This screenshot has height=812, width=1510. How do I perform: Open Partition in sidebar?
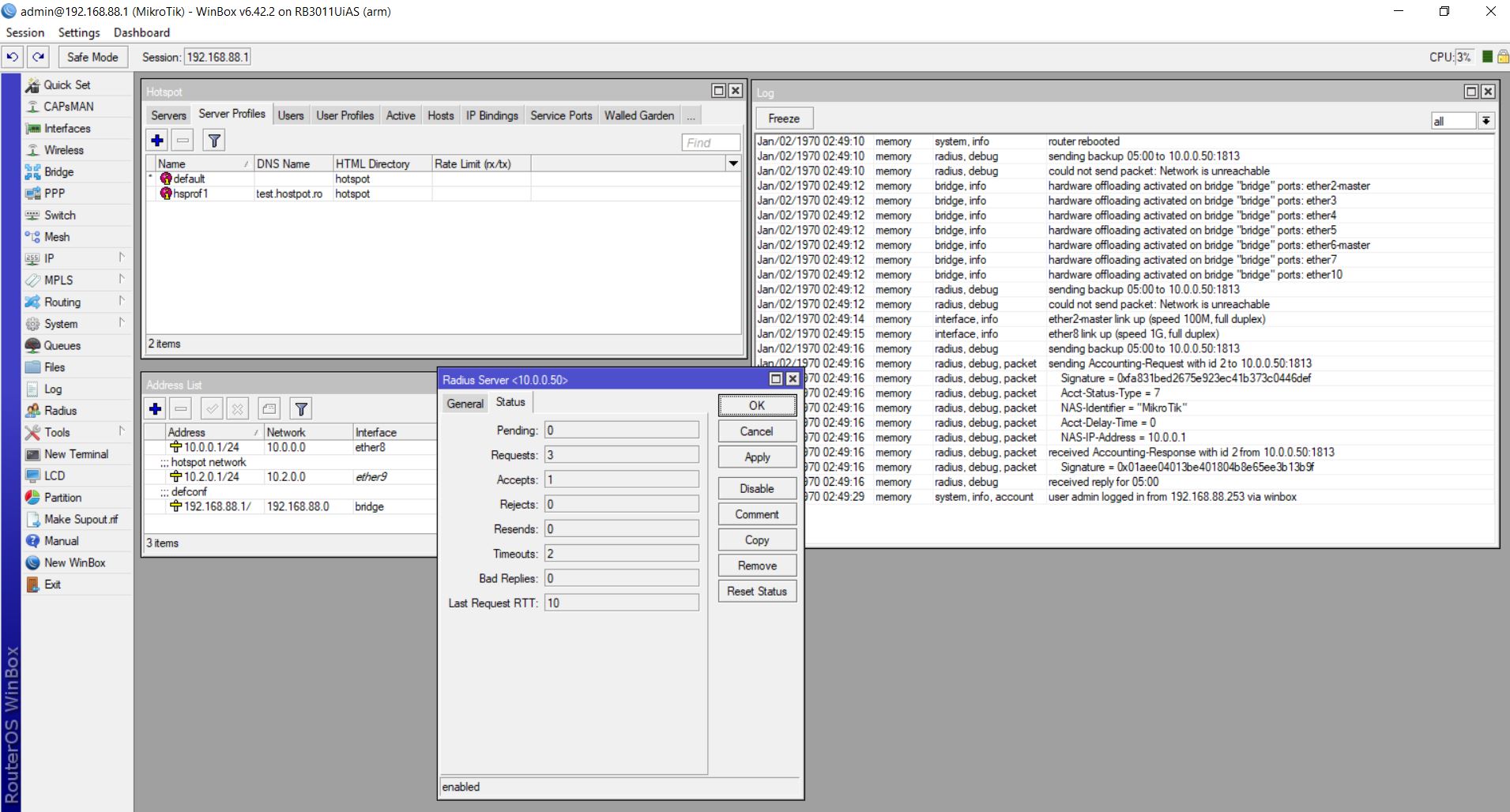(62, 498)
